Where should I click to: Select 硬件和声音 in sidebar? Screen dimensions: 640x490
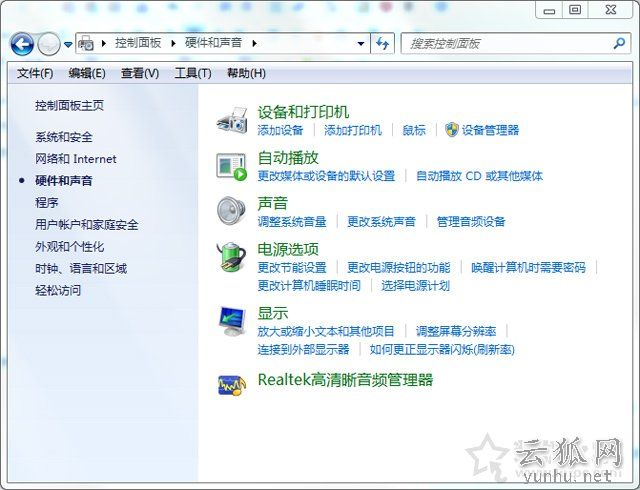[64, 180]
